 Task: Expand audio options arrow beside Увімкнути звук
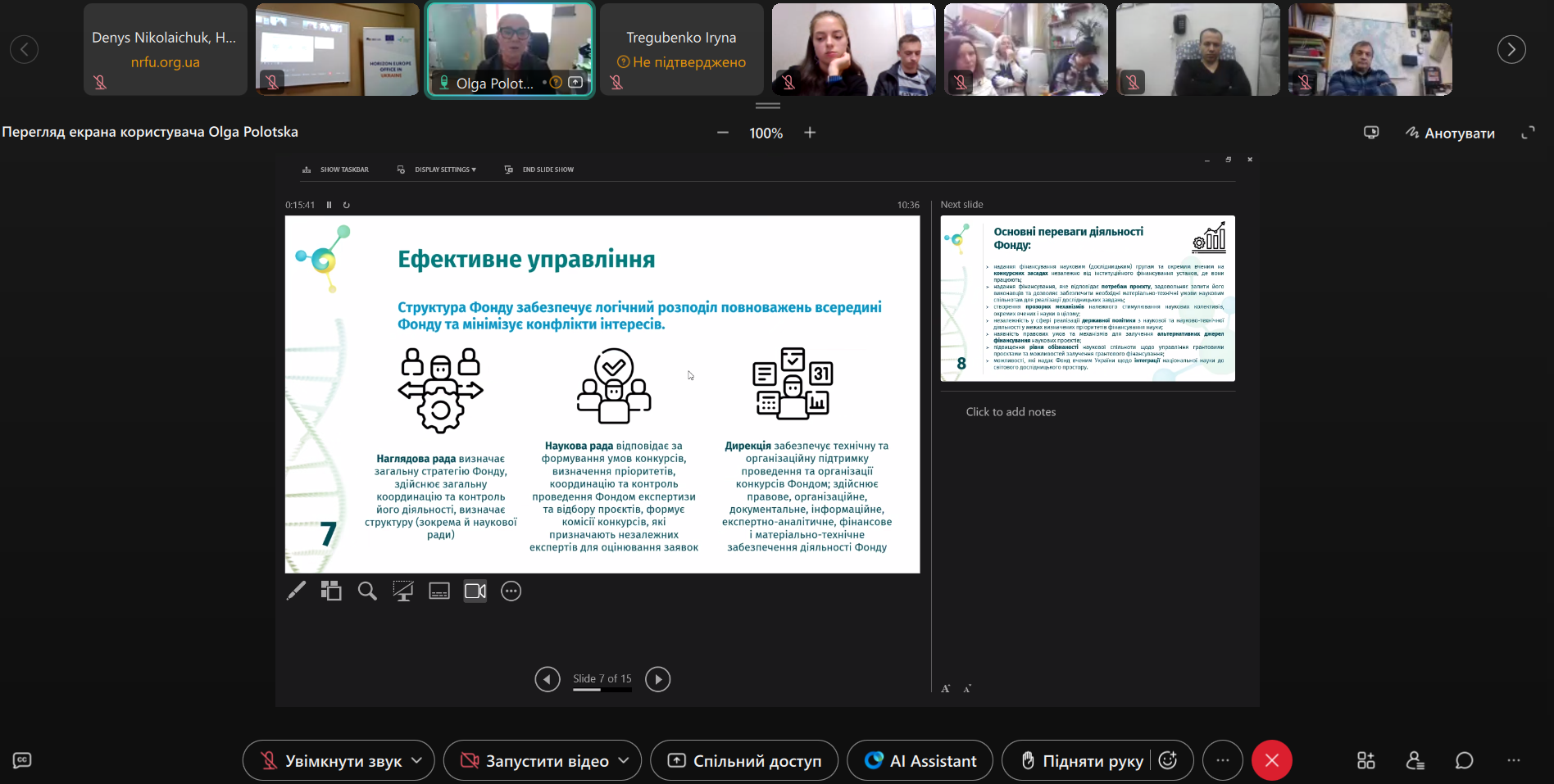pos(417,760)
